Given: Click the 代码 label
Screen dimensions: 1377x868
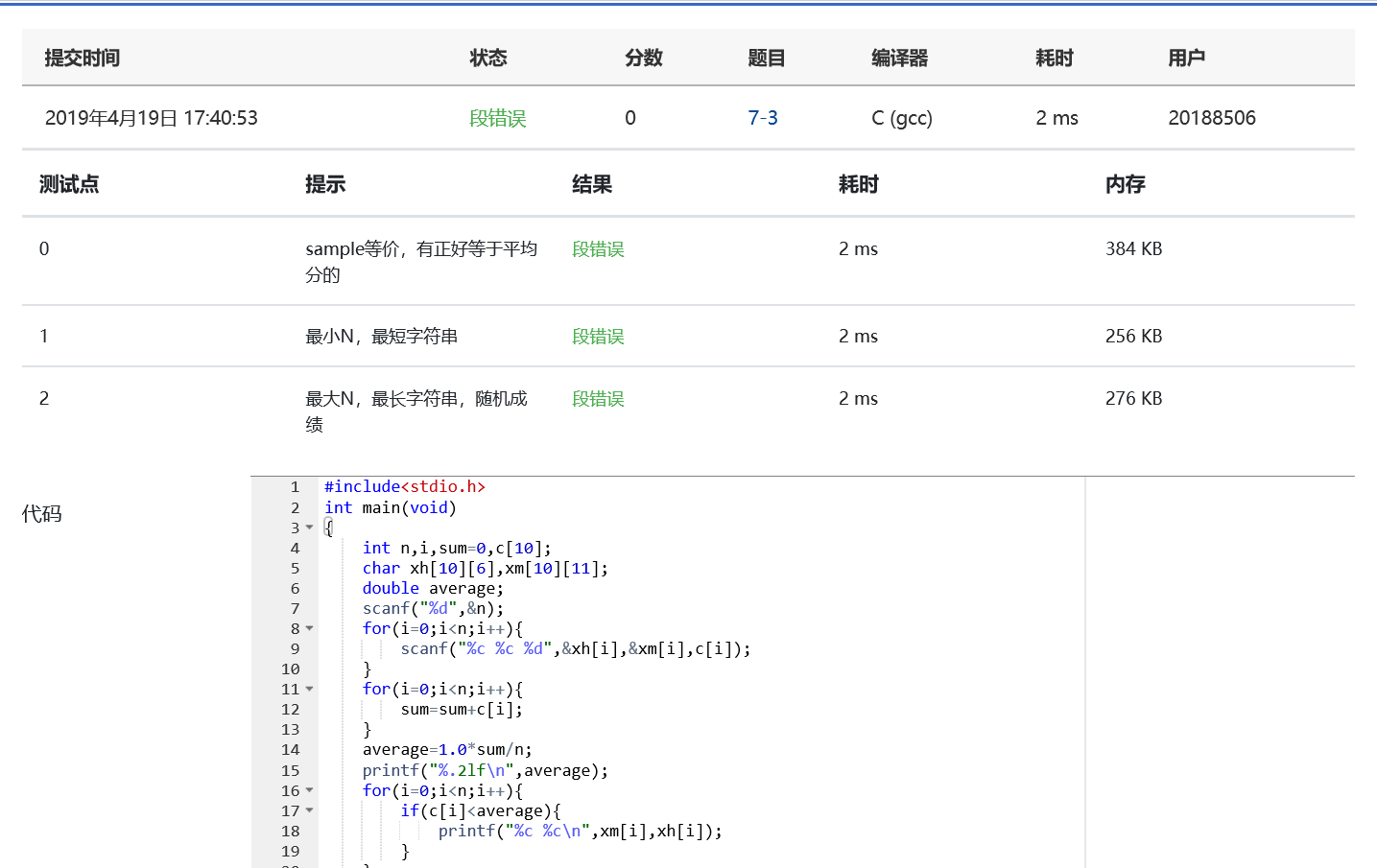Looking at the screenshot, I should [x=42, y=514].
